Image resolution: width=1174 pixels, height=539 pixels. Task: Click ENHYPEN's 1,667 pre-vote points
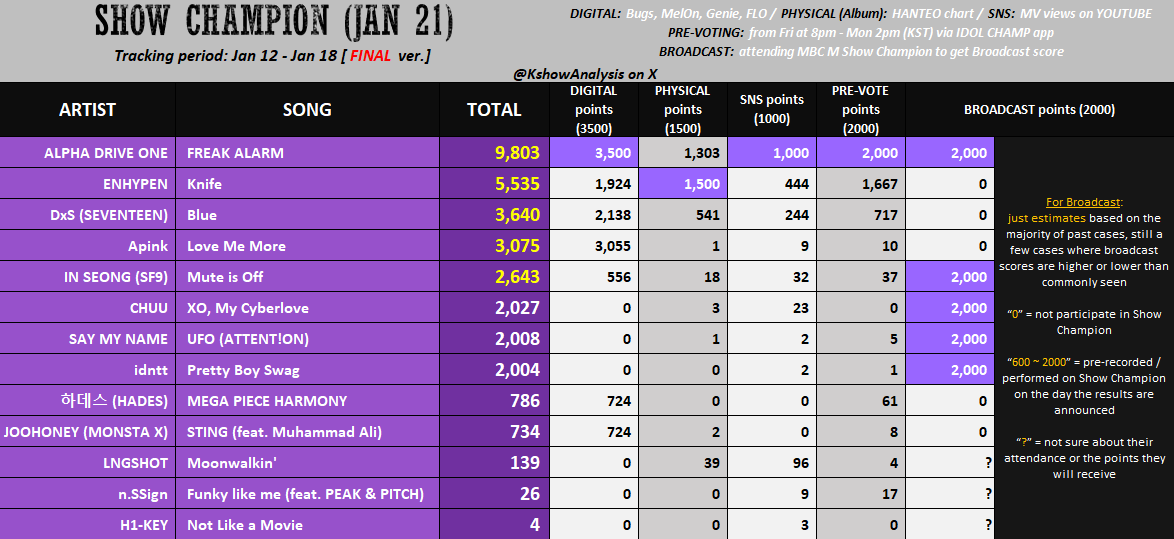click(860, 183)
